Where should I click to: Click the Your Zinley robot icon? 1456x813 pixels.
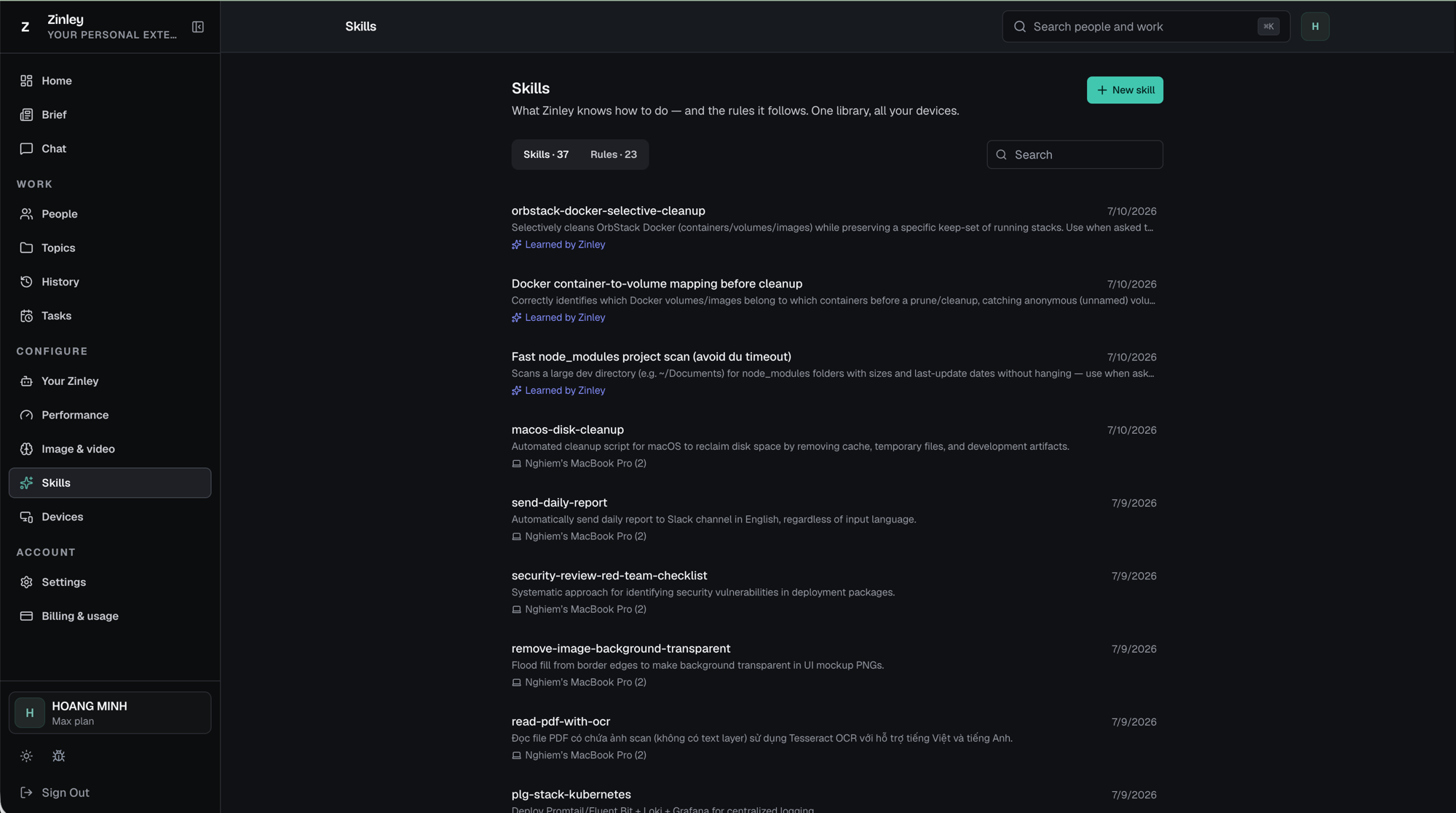26,381
